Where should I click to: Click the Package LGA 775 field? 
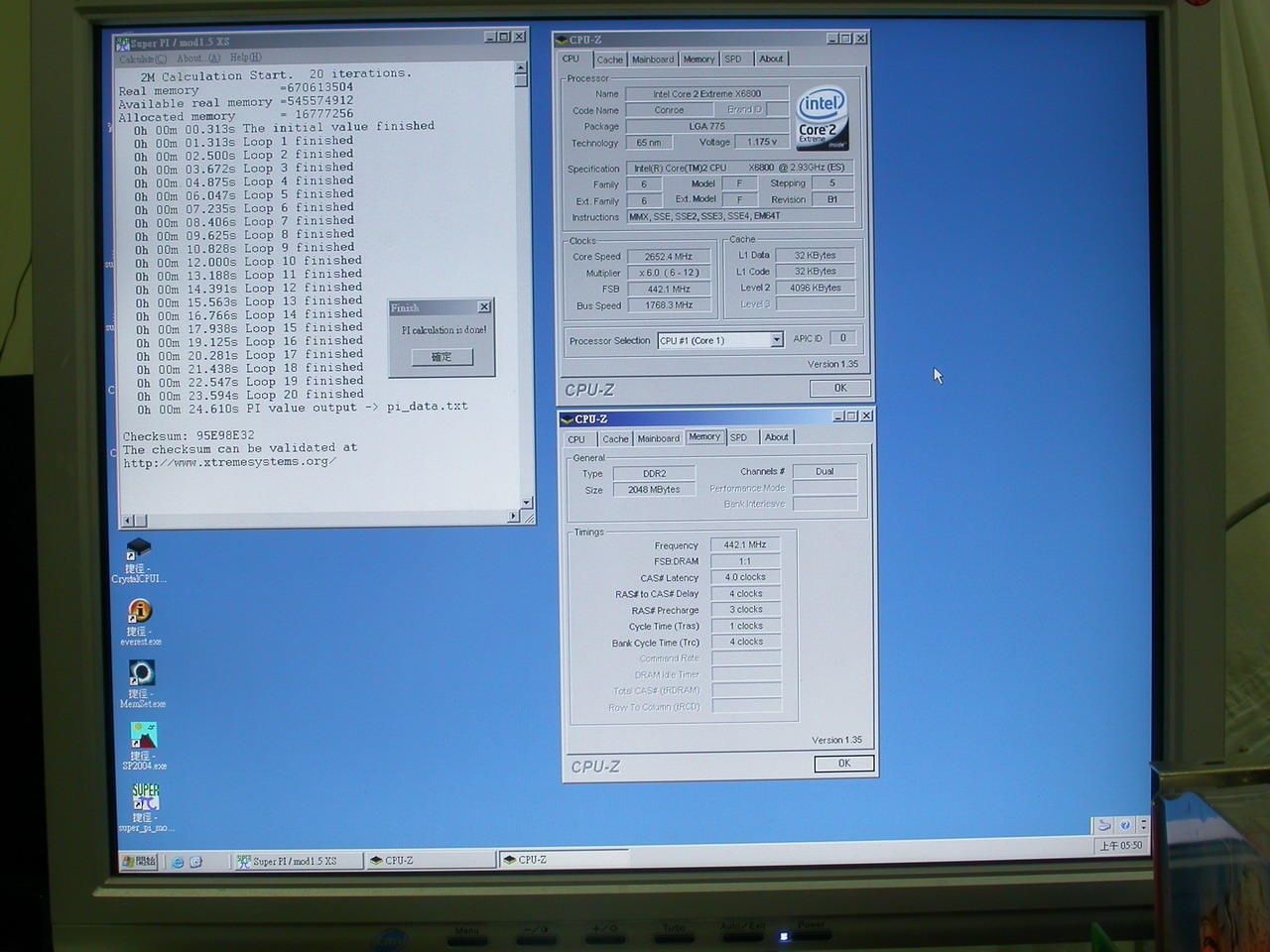(706, 126)
